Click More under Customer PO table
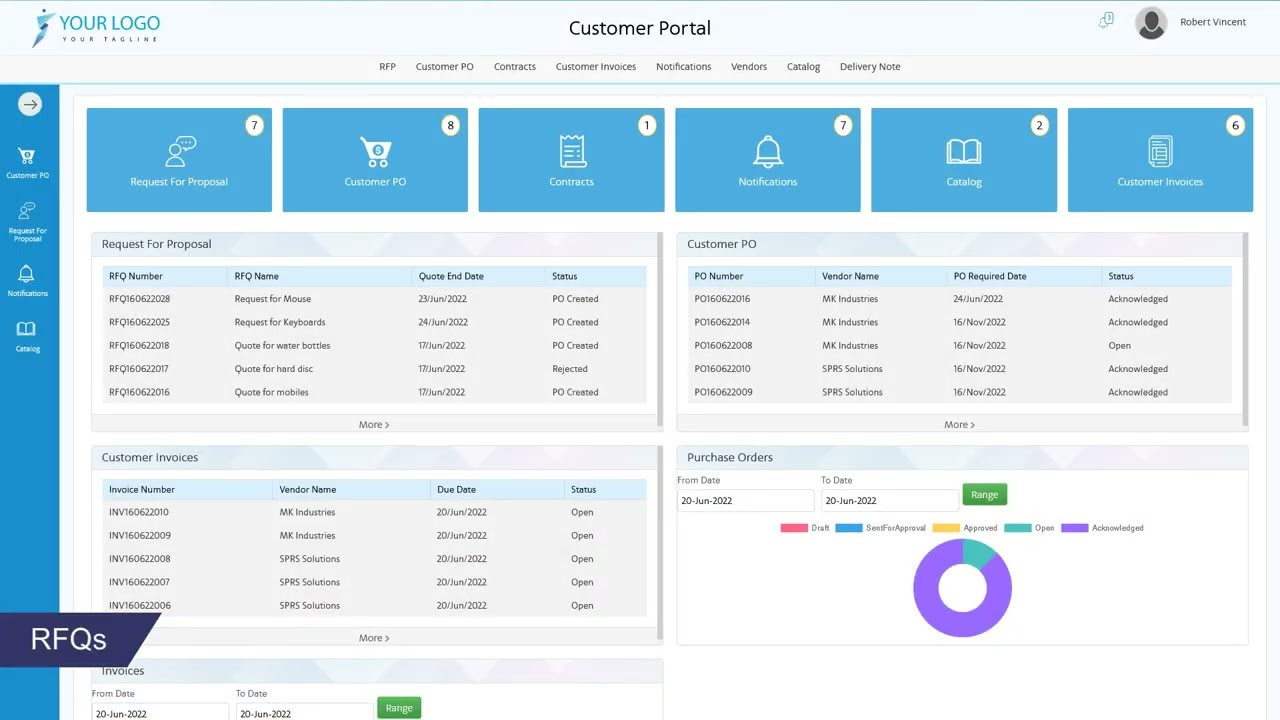Screen dimensions: 1280x720 959,425
